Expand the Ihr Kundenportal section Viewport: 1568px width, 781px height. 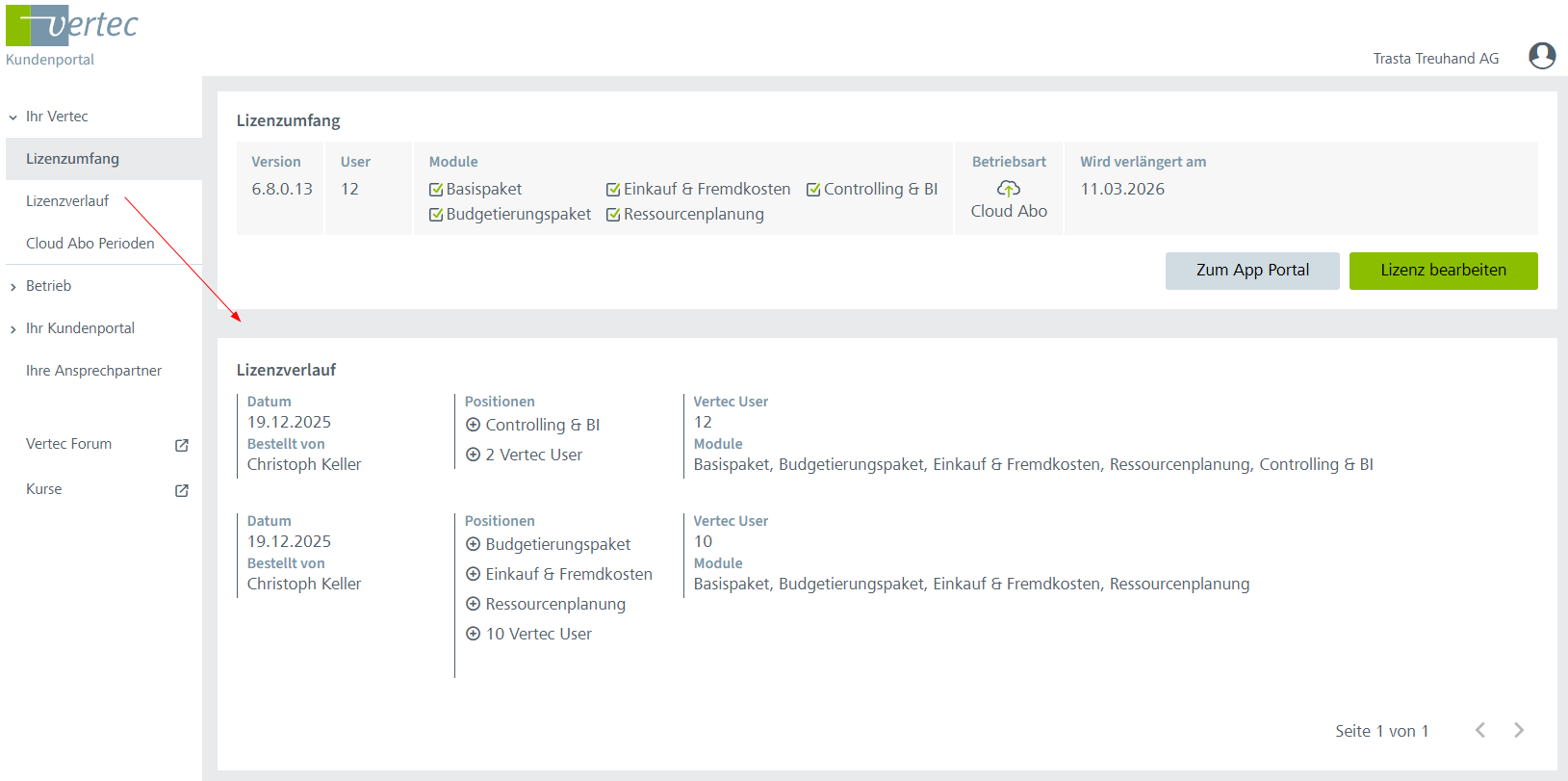(80, 328)
